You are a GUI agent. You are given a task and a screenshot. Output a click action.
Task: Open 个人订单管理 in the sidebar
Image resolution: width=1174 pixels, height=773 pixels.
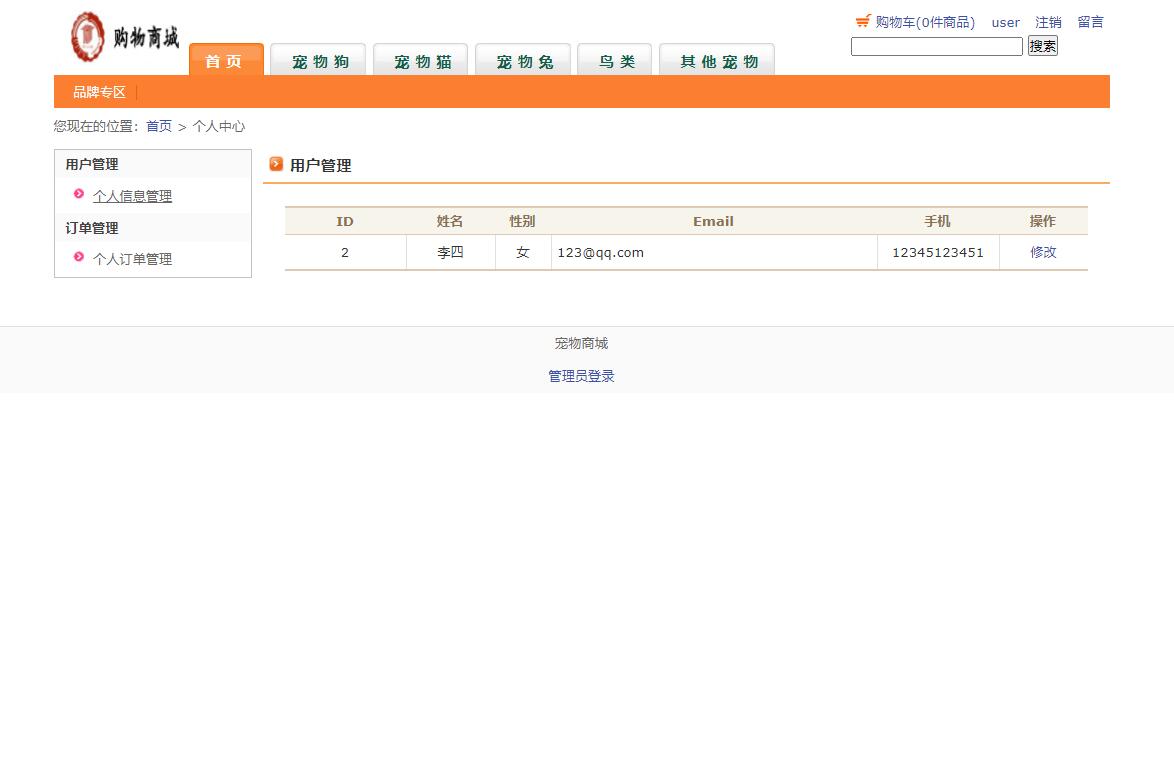click(132, 258)
